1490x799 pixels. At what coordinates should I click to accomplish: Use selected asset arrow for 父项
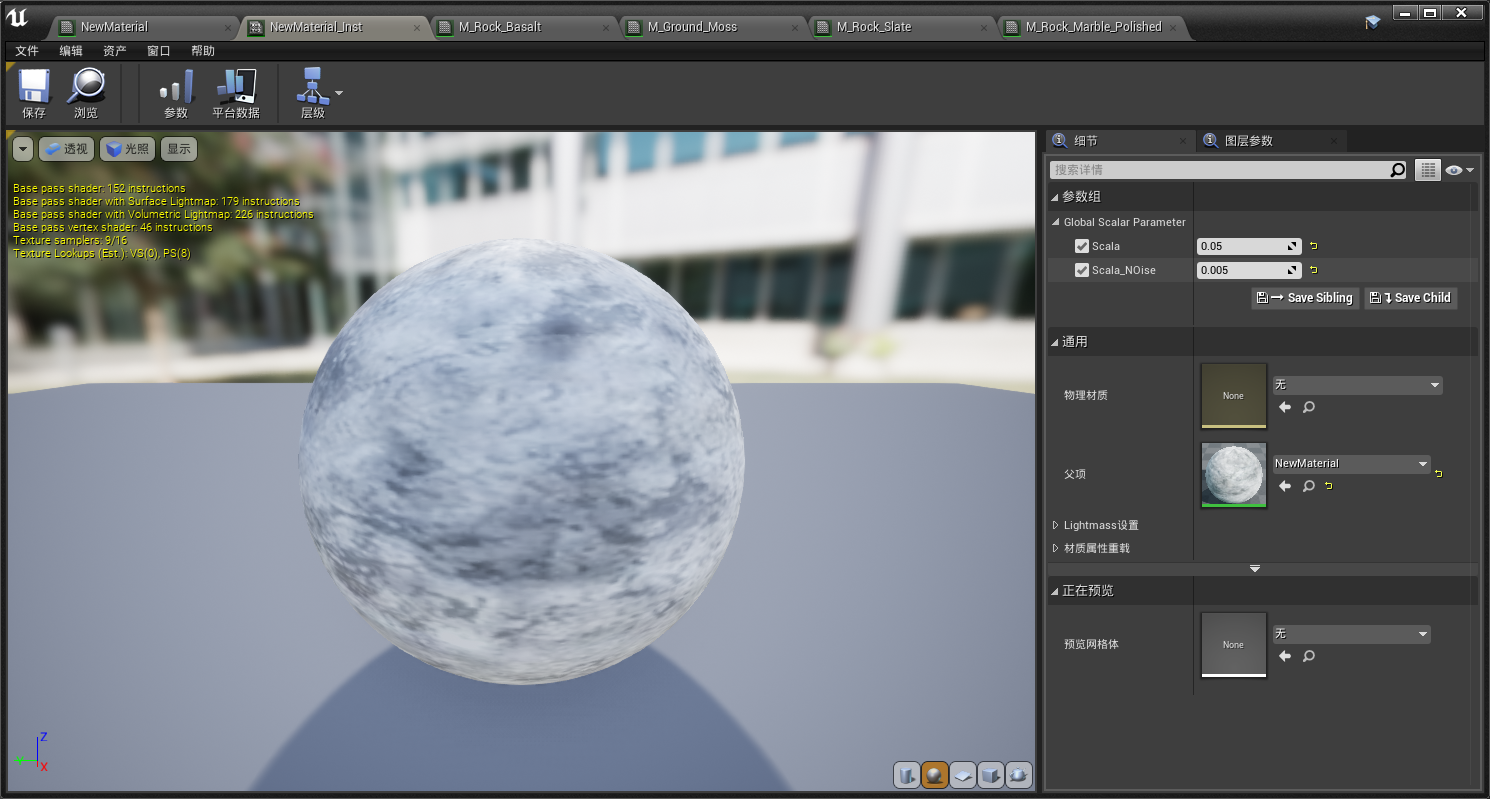[x=1285, y=486]
